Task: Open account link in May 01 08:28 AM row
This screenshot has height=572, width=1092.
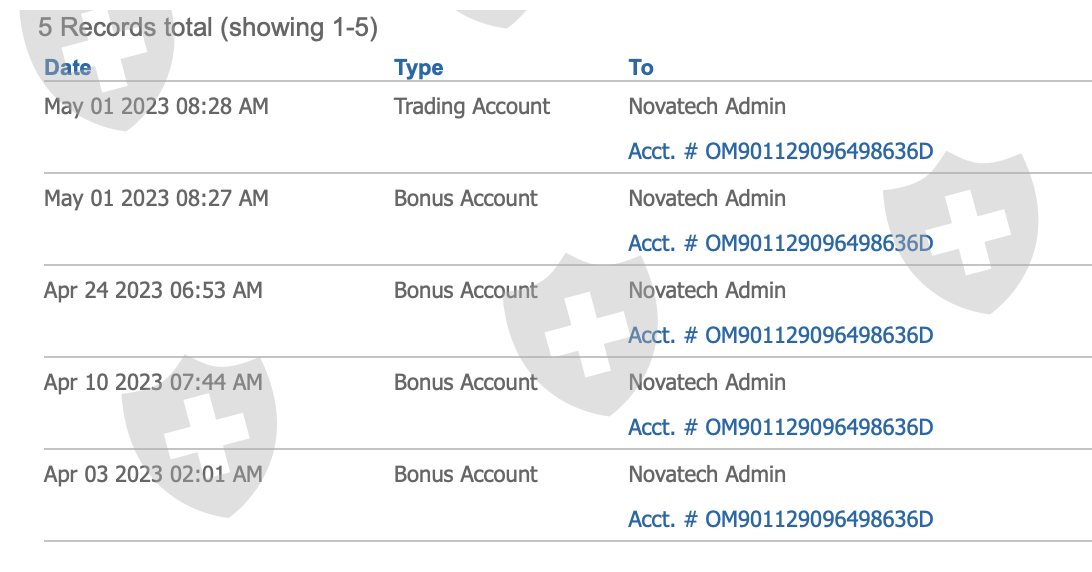Action: coord(780,152)
